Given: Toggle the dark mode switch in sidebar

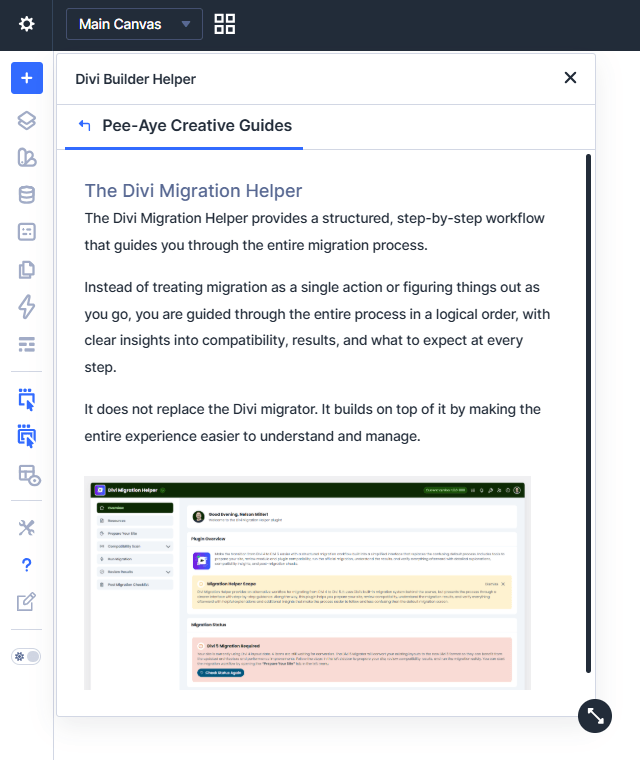Looking at the screenshot, I should coord(27,656).
